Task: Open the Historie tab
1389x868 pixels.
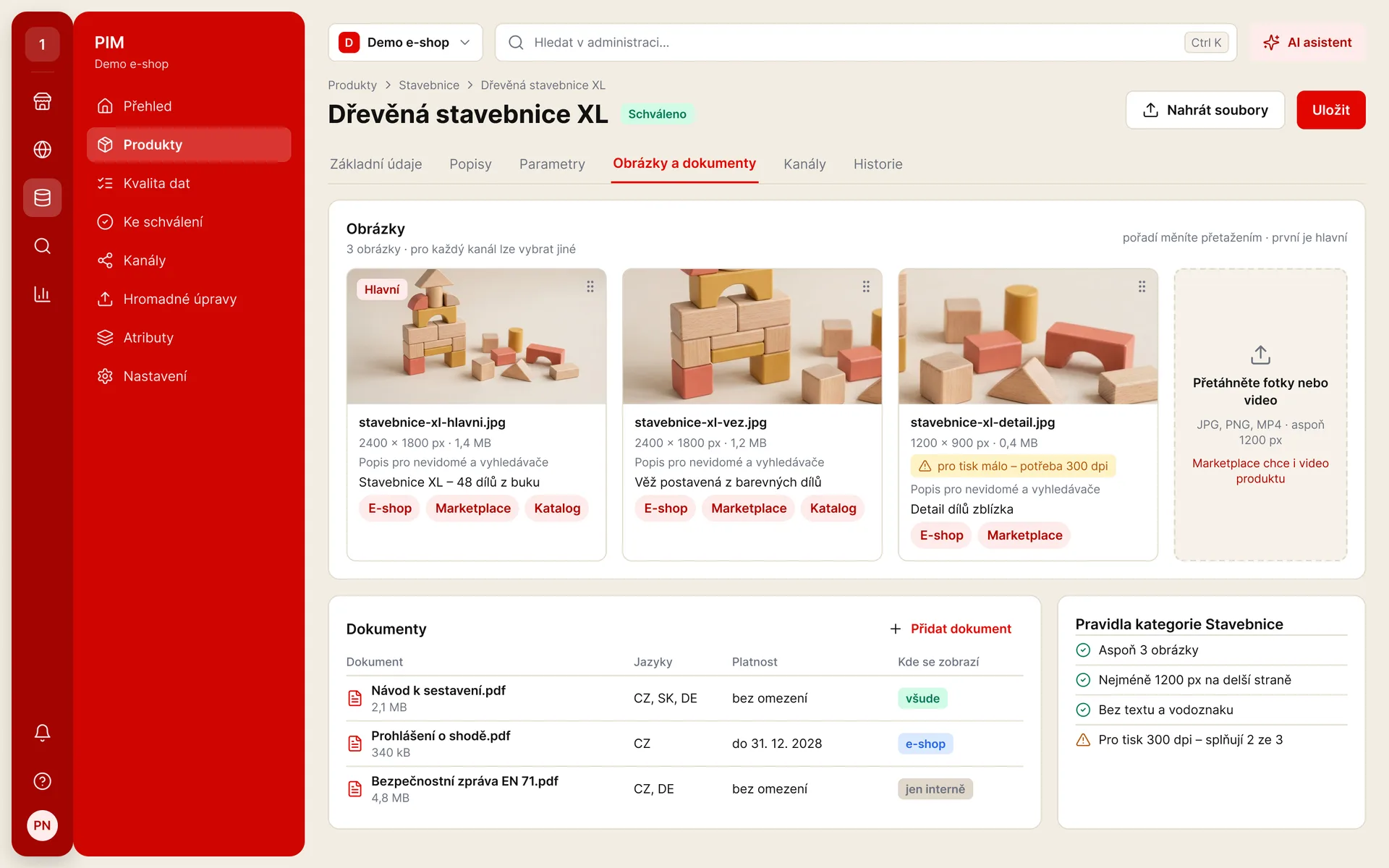Action: point(878,164)
